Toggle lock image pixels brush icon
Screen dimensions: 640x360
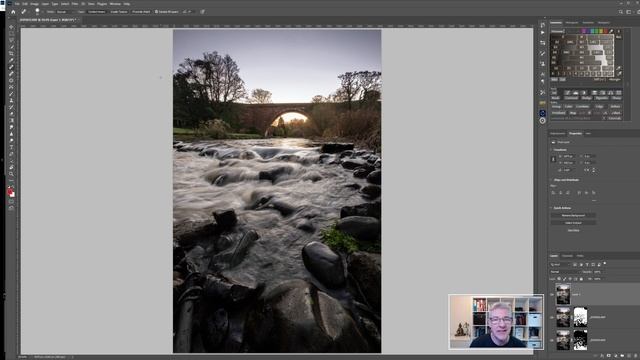click(x=564, y=279)
